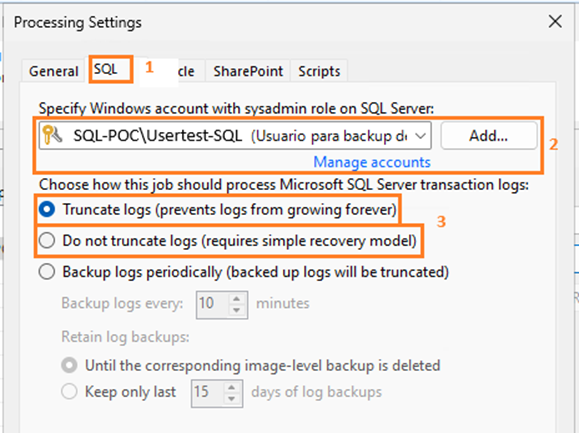Select Until image-level backup is deleted
The width and height of the screenshot is (579, 433).
(x=69, y=365)
